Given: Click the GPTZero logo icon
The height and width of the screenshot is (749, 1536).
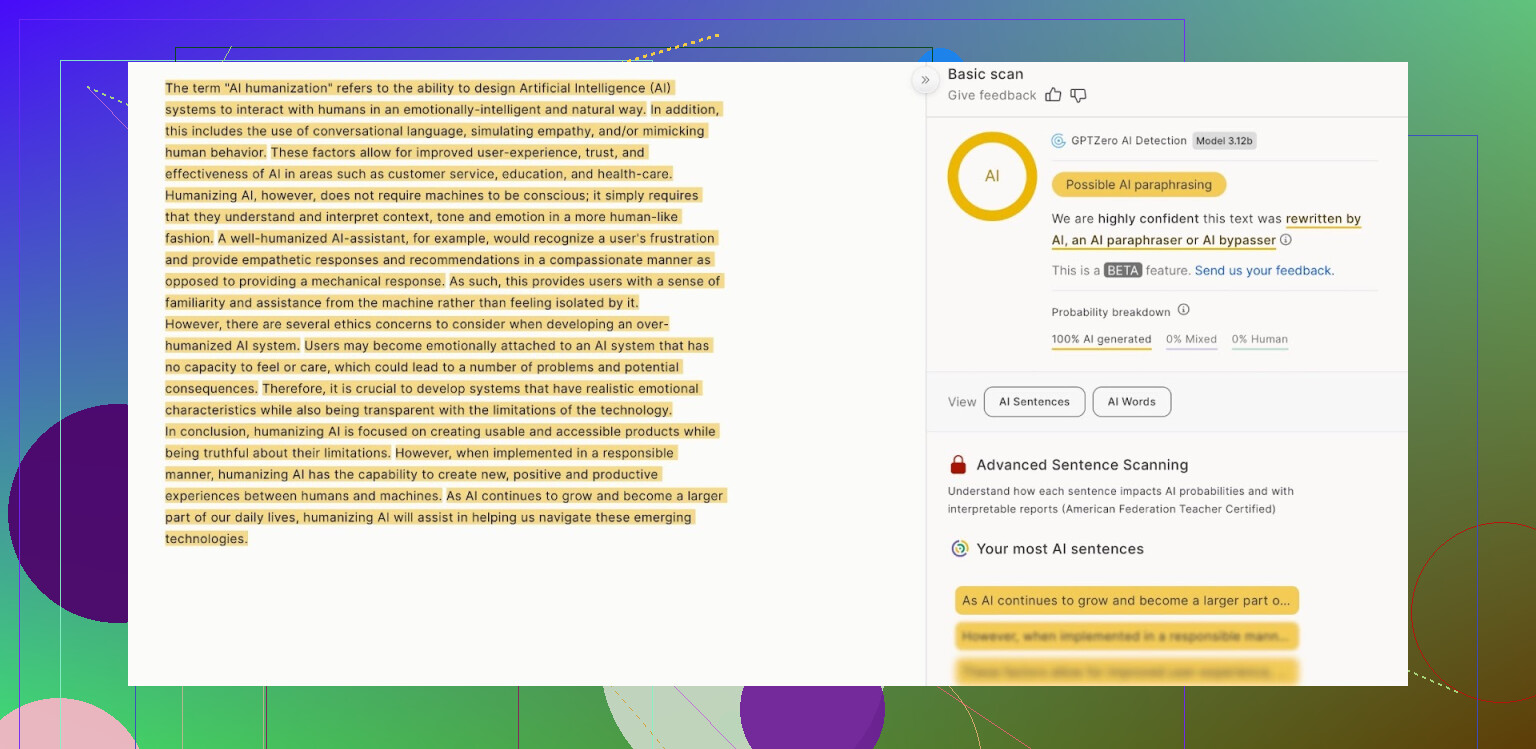Looking at the screenshot, I should pos(1058,141).
